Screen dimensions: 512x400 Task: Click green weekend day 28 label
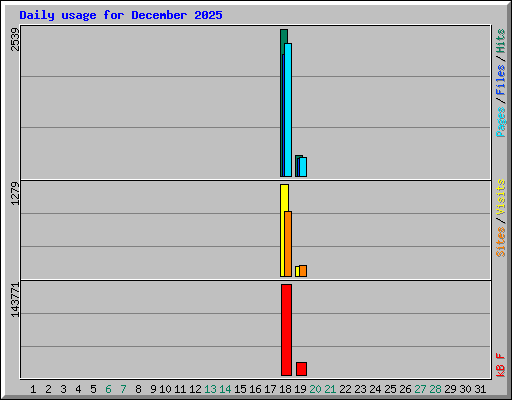[x=435, y=389]
